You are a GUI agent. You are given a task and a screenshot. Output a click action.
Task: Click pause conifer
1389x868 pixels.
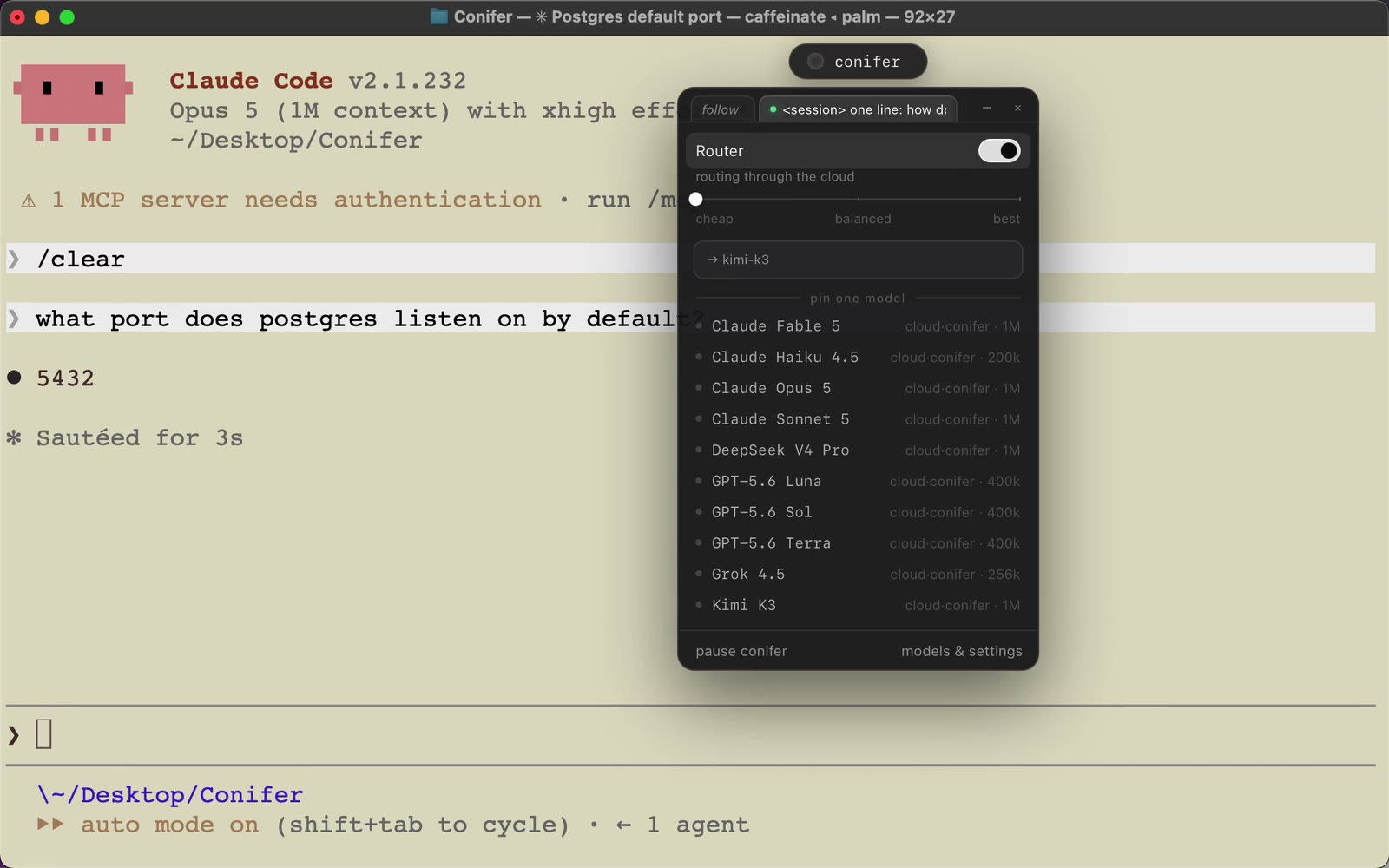(741, 651)
